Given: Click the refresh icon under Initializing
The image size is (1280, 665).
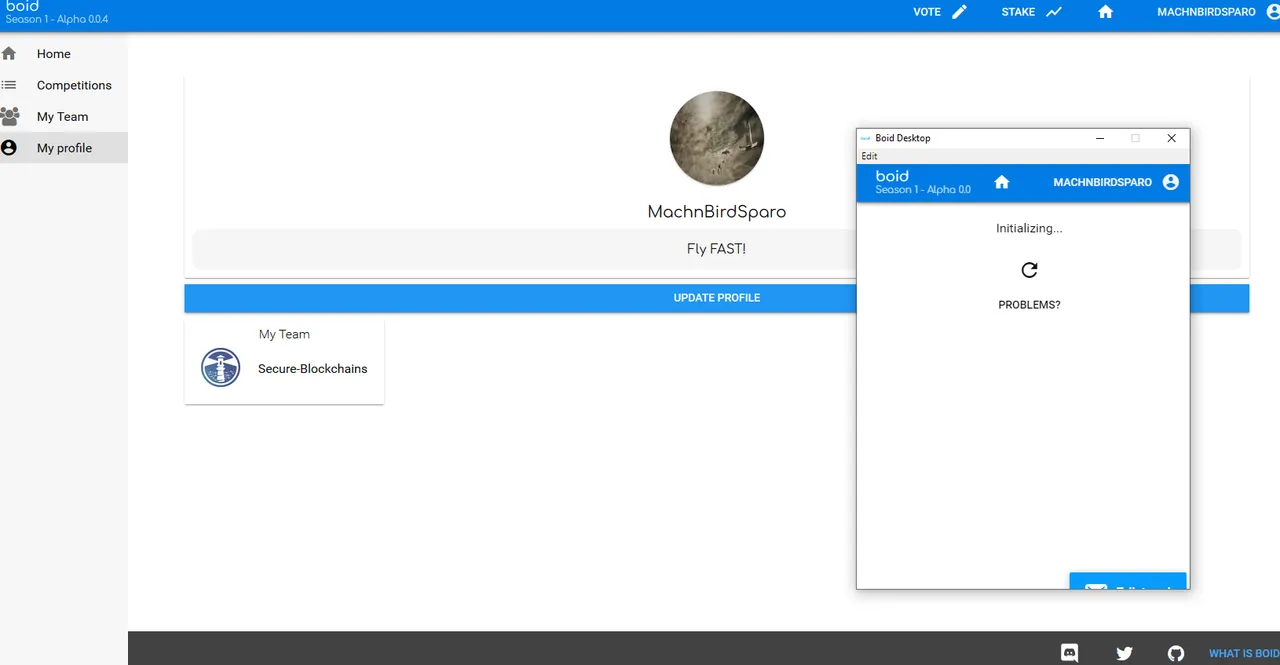Looking at the screenshot, I should [x=1029, y=269].
